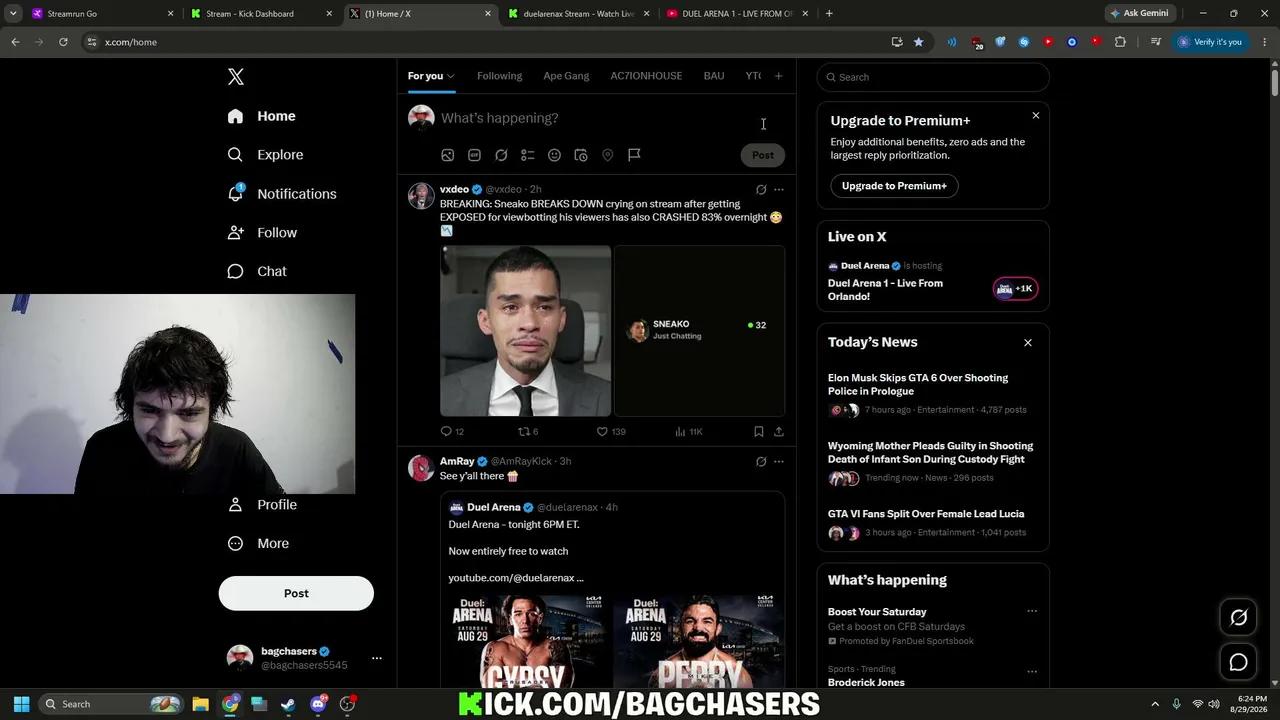Select the BAU timeline tab
This screenshot has width=1280, height=720.
point(714,76)
